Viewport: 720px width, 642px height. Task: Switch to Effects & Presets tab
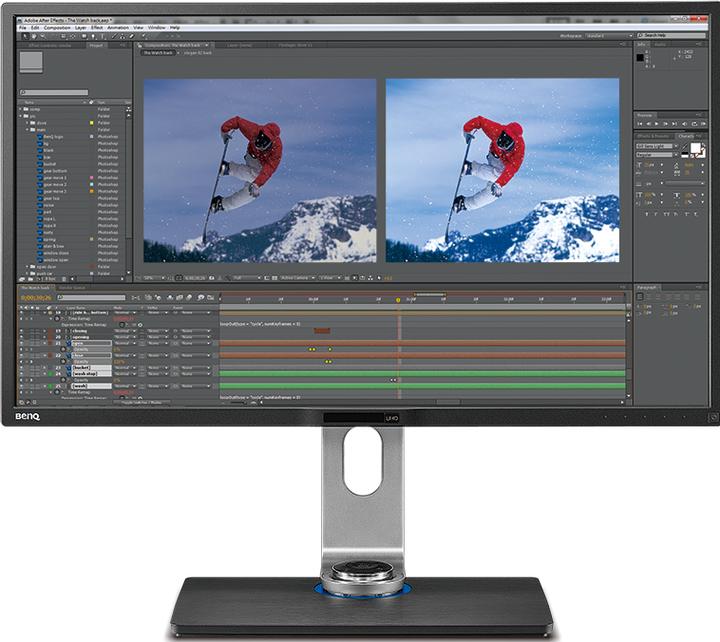(653, 136)
